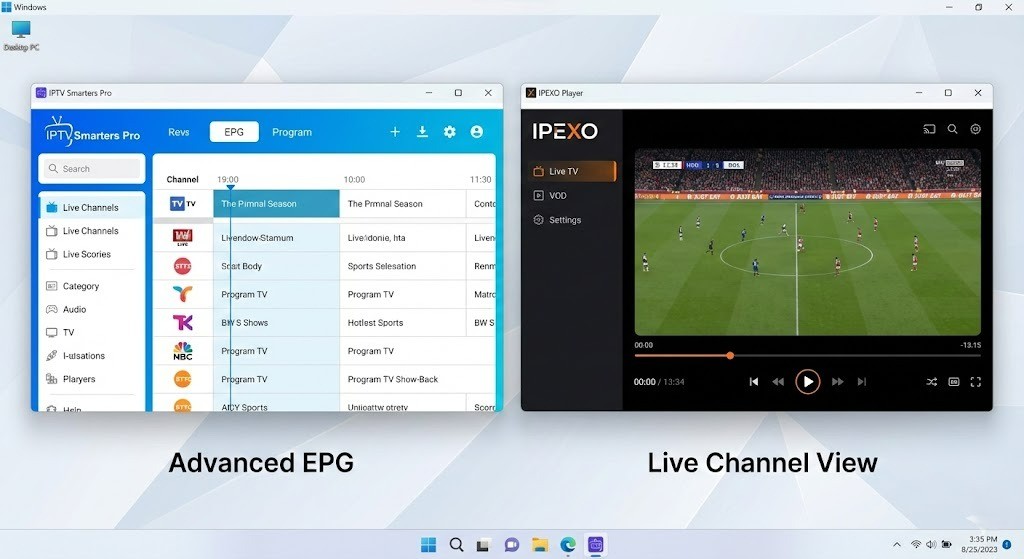
Task: Switch to the Revs tab
Action: 178,132
